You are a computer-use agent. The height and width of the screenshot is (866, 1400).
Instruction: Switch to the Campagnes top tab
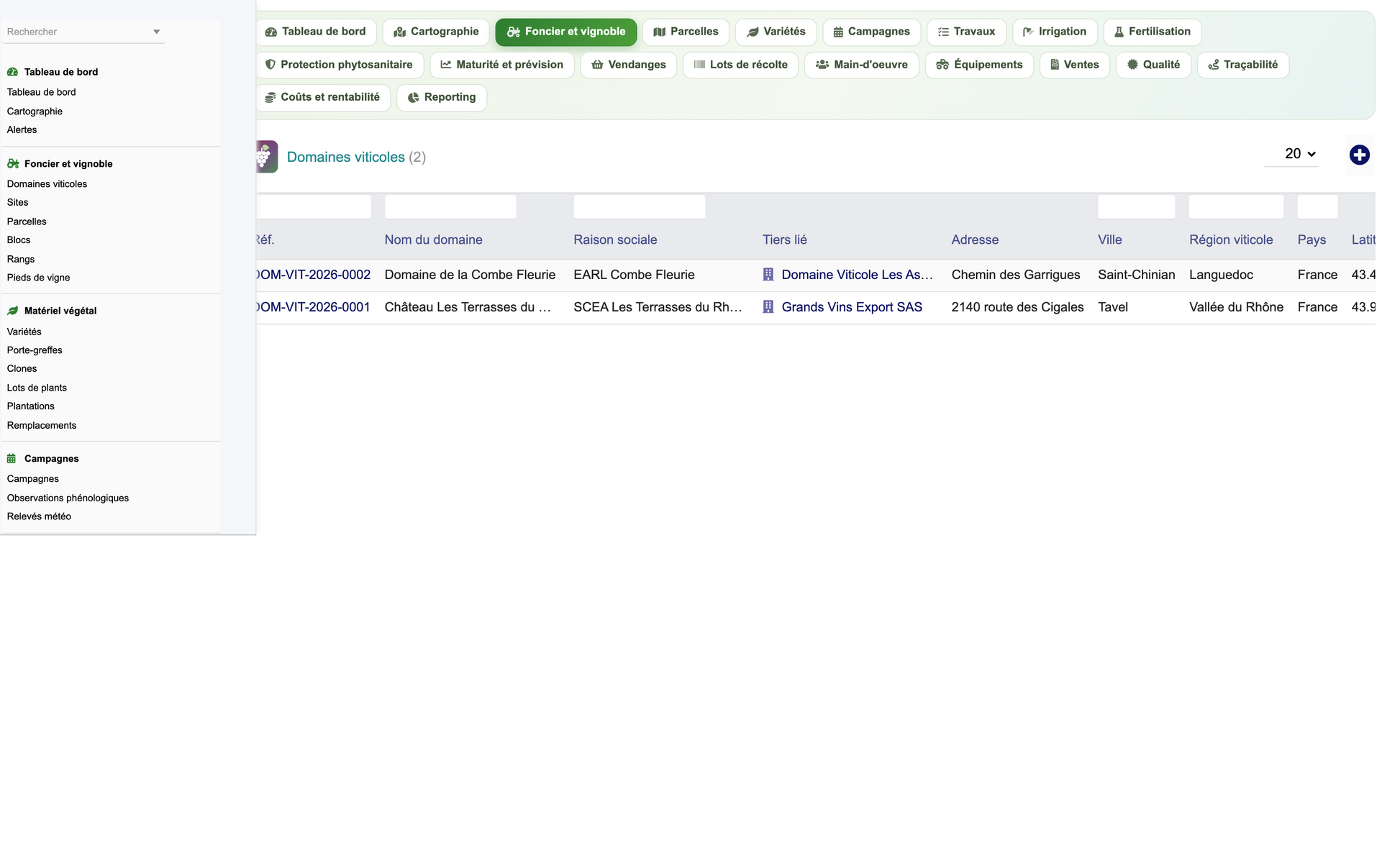(871, 32)
